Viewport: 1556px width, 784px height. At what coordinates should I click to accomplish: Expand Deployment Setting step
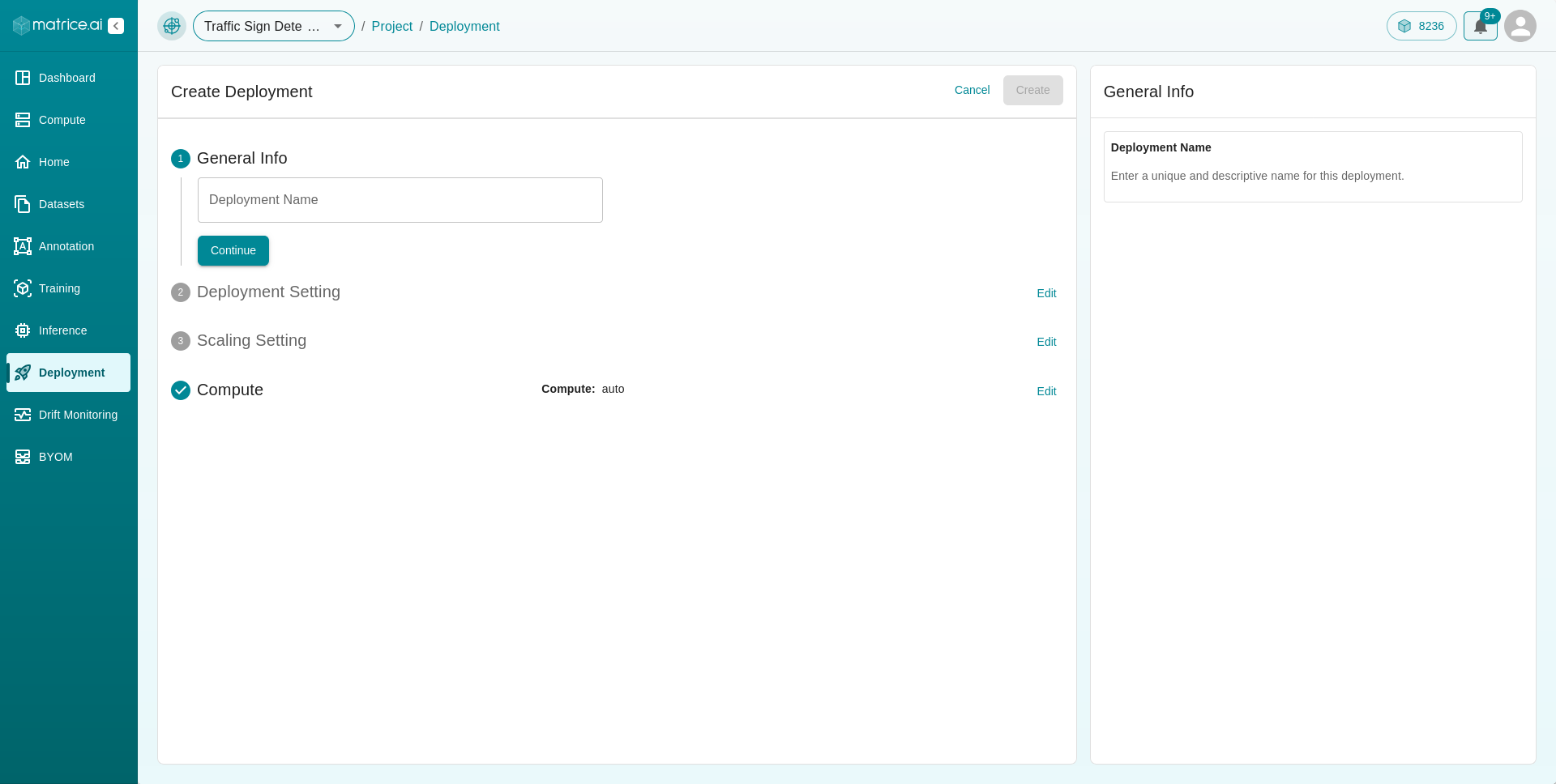(1046, 293)
